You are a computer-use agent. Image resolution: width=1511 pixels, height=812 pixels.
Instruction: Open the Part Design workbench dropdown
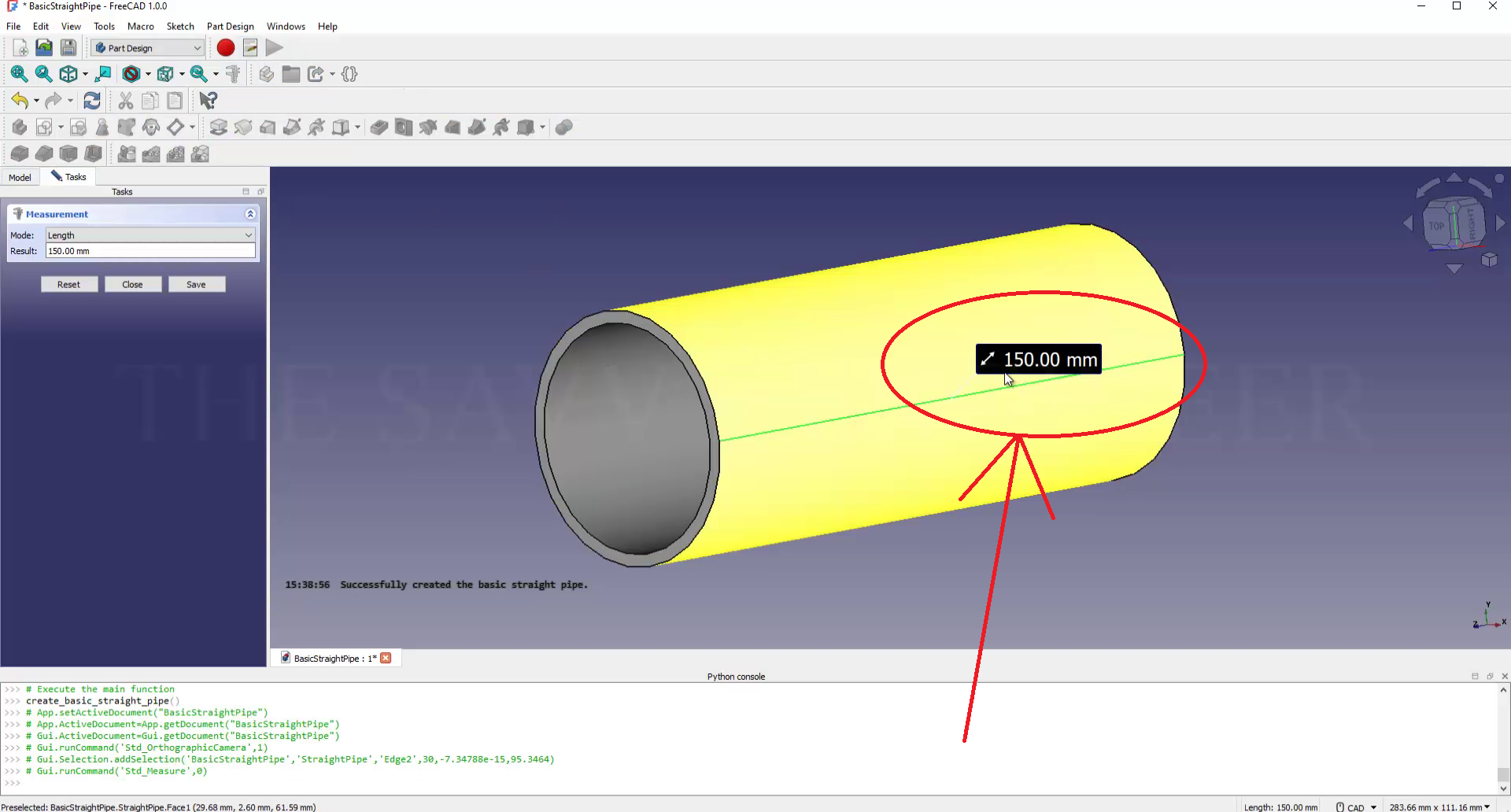tap(147, 48)
